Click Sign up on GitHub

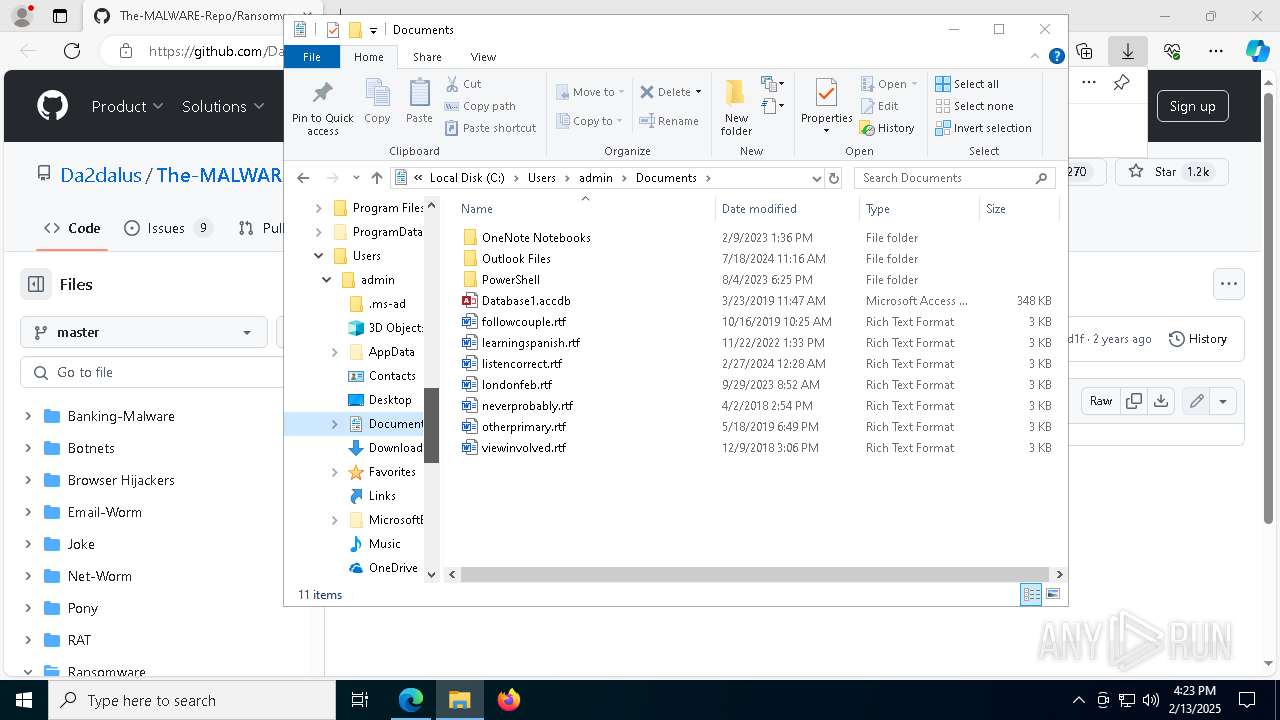[1192, 106]
